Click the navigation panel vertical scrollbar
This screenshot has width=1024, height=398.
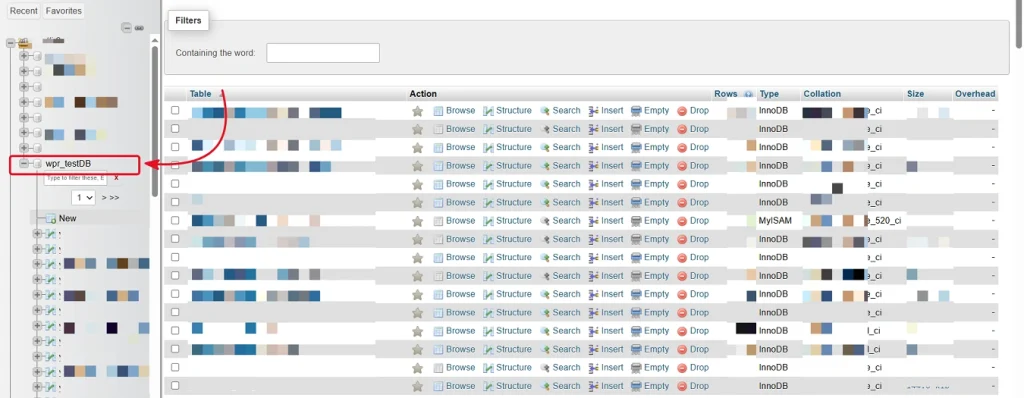click(155, 121)
